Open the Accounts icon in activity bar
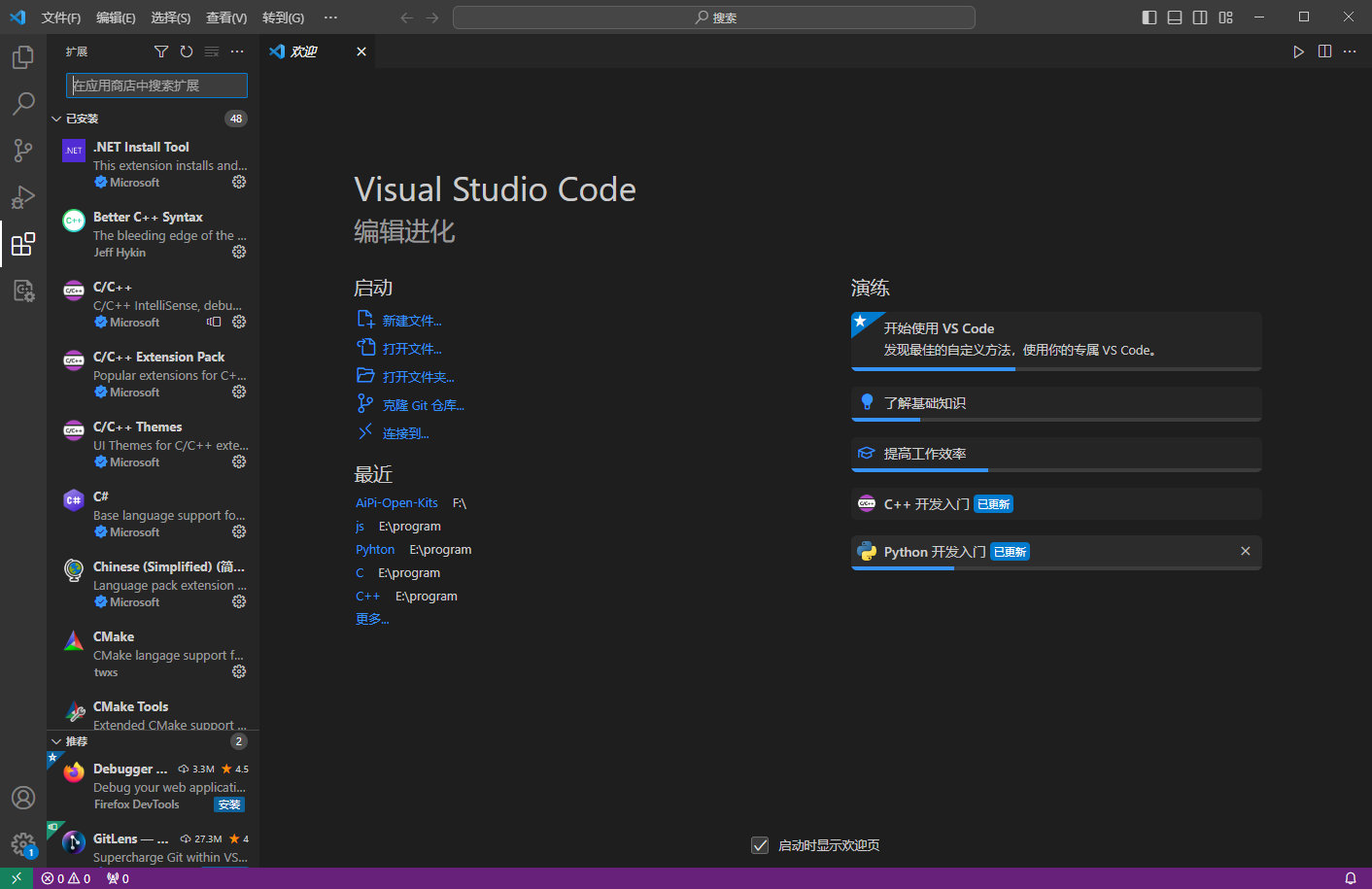 23,798
